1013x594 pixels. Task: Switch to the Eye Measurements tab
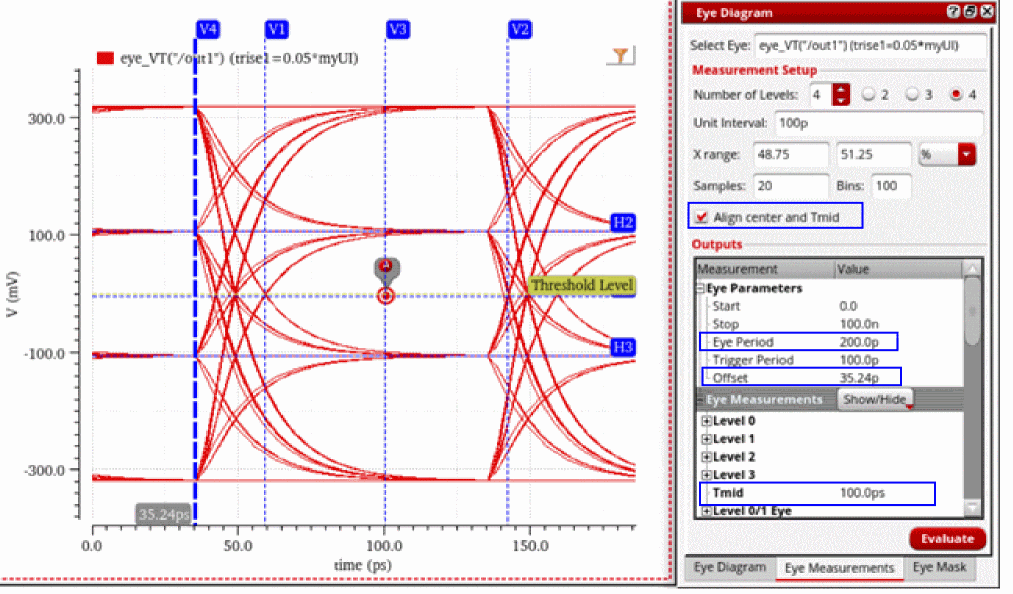pyautogui.click(x=839, y=568)
